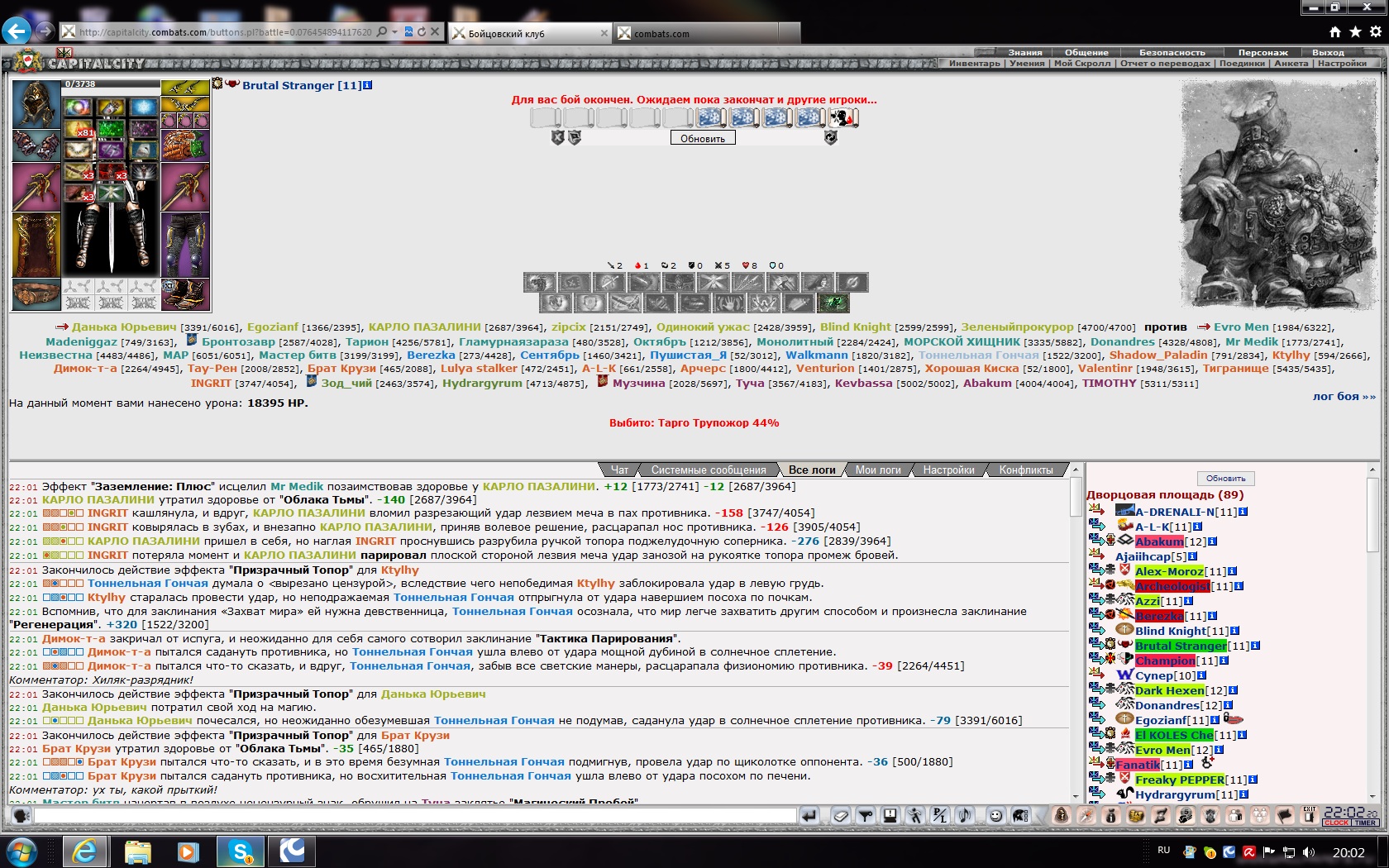Screen dimensions: 1389x868
Task: Click Выход in top menu
Action: coord(1328,52)
